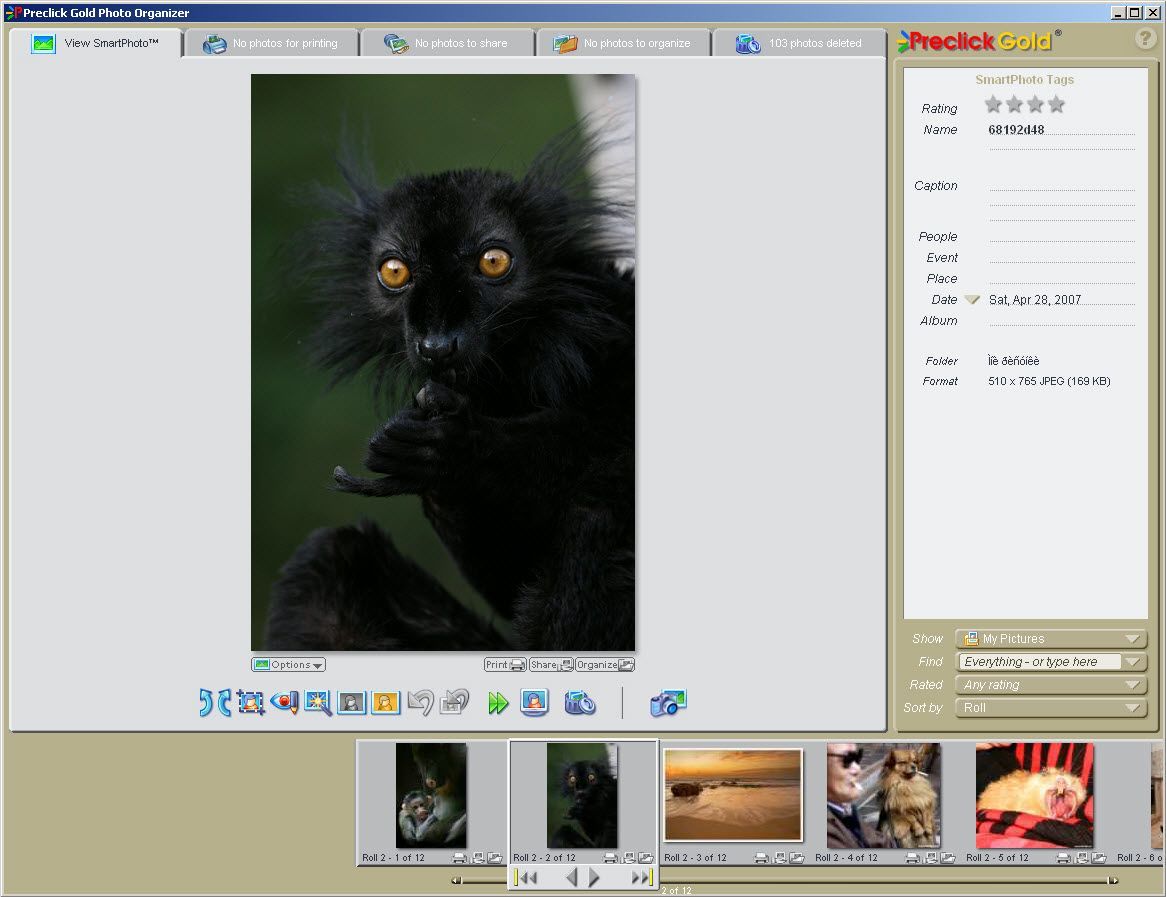
Task: Switch to the No photos to share tab
Action: 448,43
